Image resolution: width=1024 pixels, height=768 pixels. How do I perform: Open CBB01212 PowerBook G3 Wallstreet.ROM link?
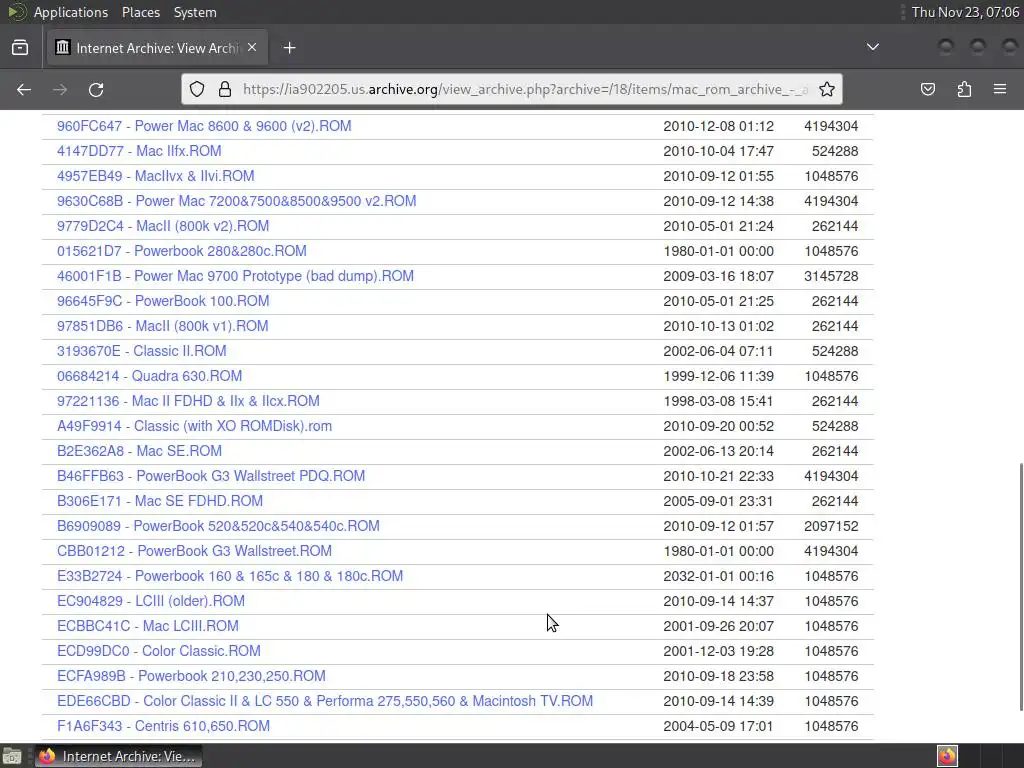(x=194, y=551)
